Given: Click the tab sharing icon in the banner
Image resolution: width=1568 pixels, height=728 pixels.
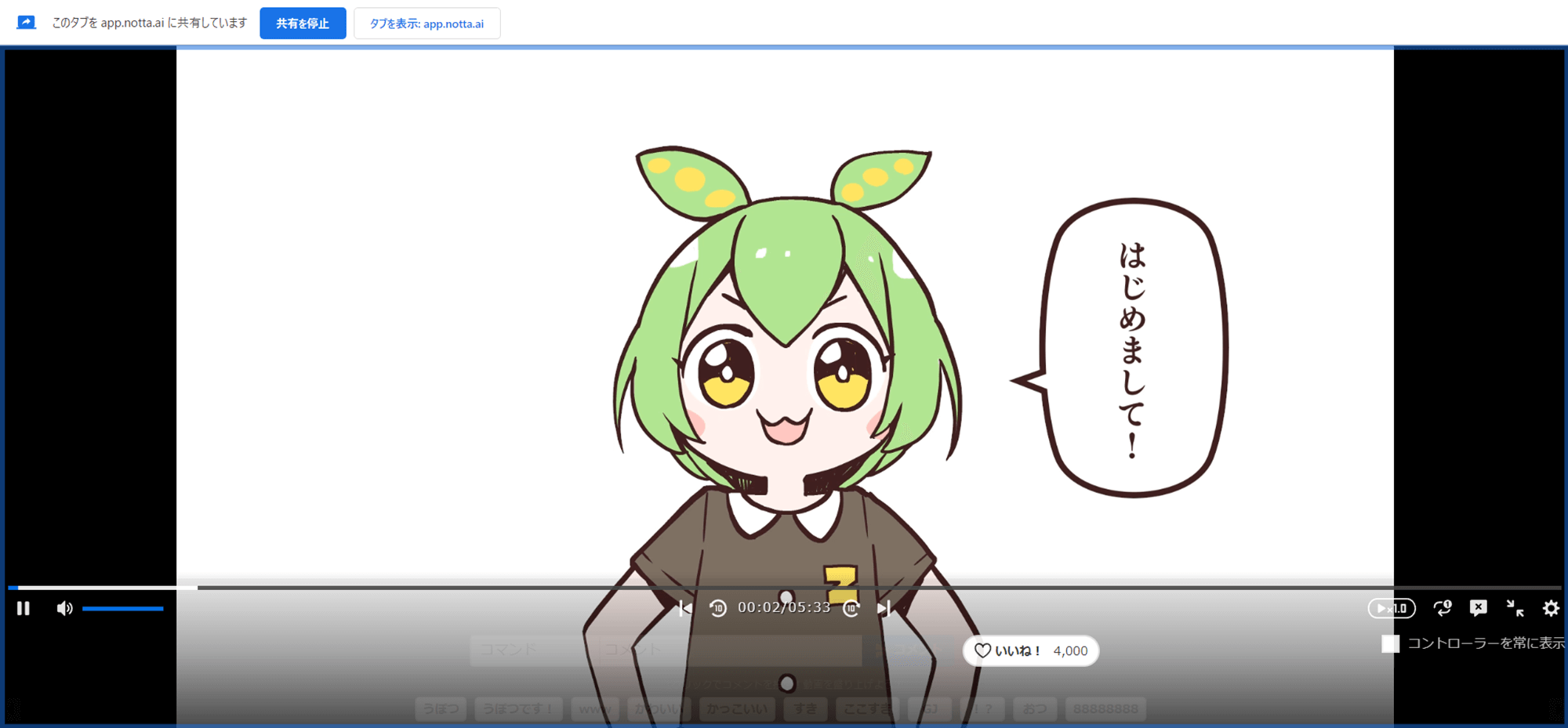Looking at the screenshot, I should click(26, 23).
